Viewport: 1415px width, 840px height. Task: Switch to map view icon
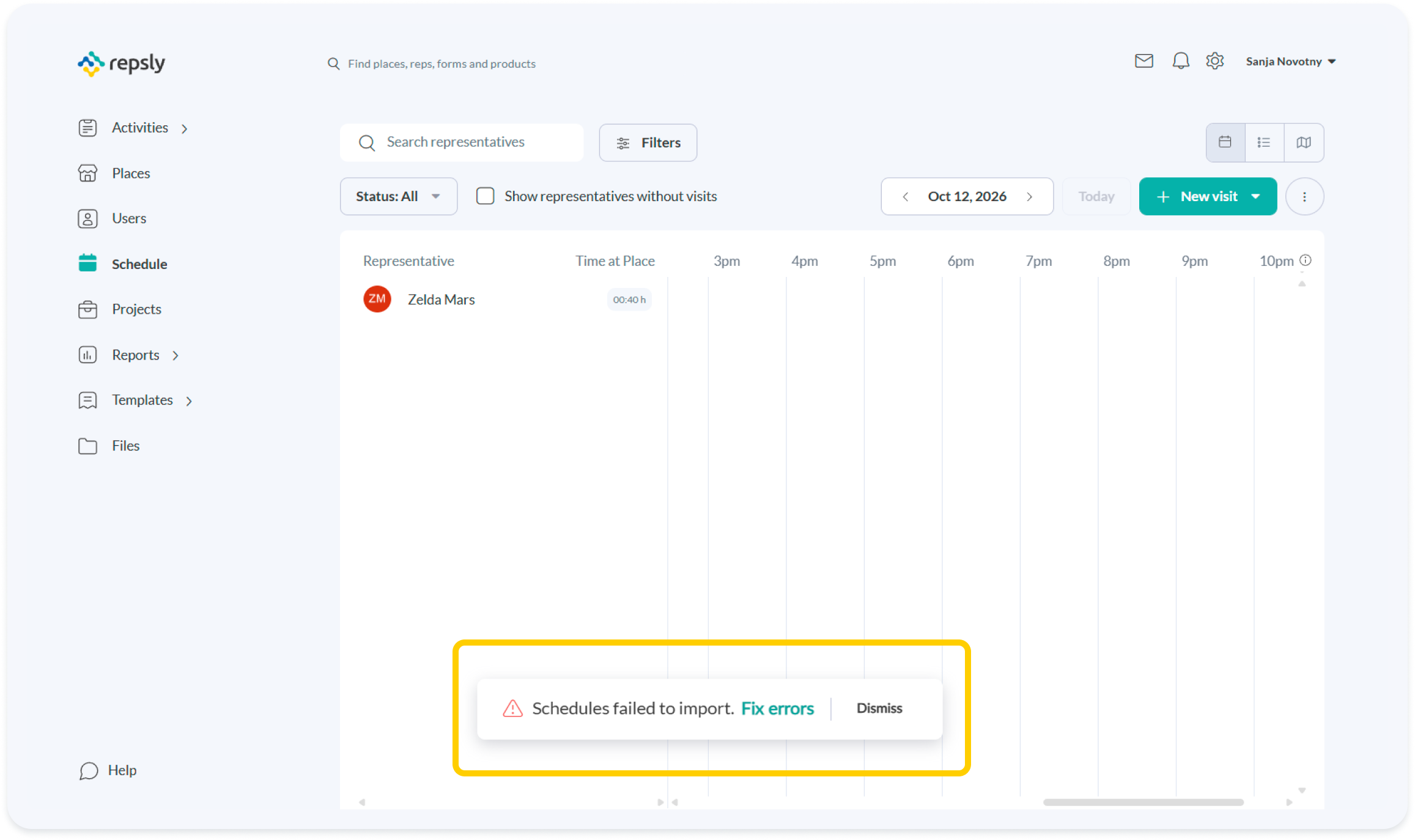(x=1304, y=142)
